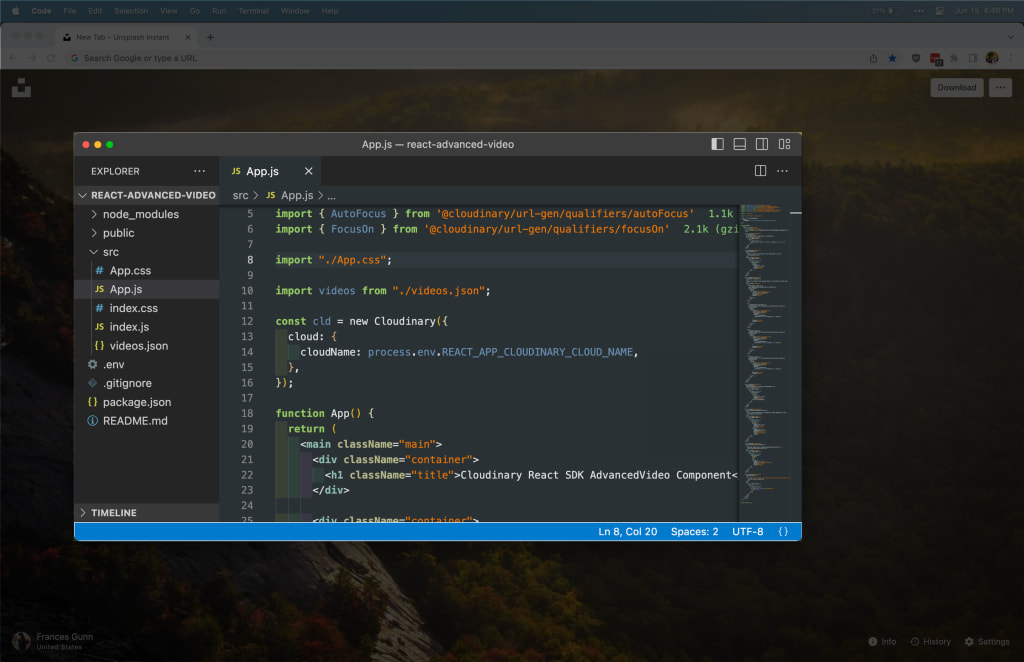Open index.css file
This screenshot has height=662, width=1024.
(147, 308)
